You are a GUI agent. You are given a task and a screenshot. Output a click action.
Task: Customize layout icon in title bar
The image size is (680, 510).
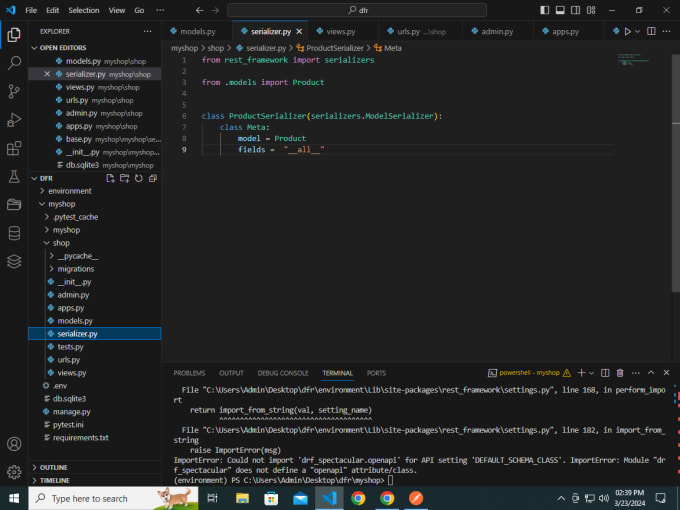click(x=591, y=10)
